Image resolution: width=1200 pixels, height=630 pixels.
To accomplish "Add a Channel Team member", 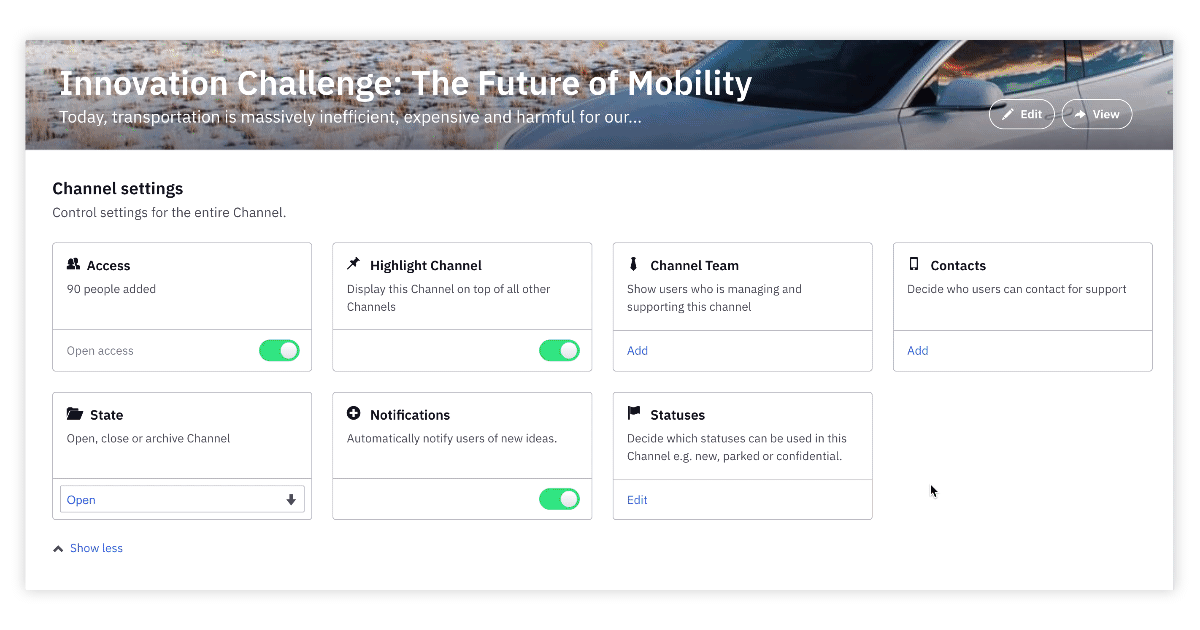I will coord(637,351).
